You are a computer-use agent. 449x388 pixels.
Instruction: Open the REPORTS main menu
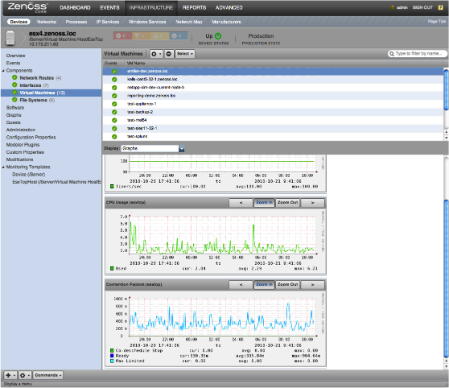[x=194, y=8]
